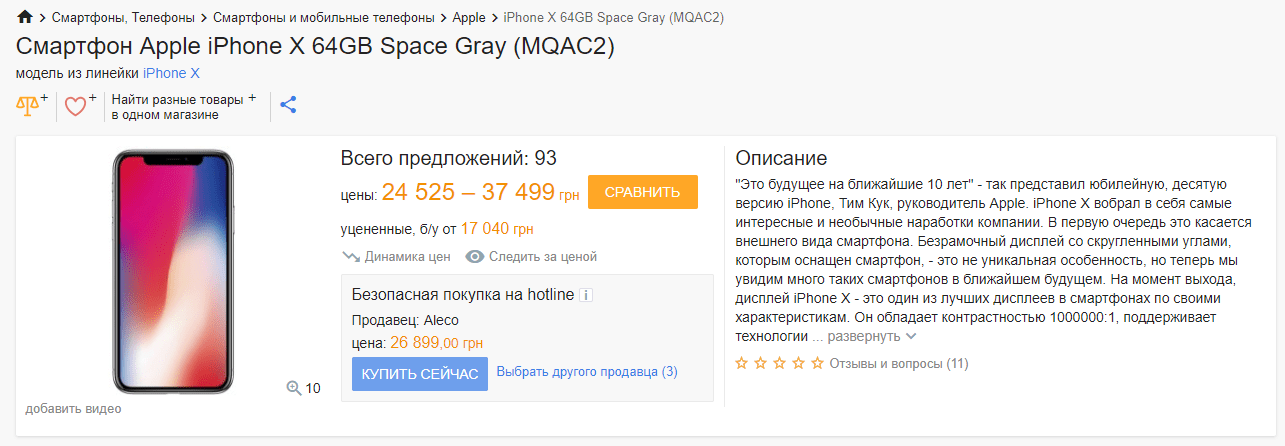Open the Apple breadcrumb link
The image size is (1285, 446).
(x=469, y=18)
